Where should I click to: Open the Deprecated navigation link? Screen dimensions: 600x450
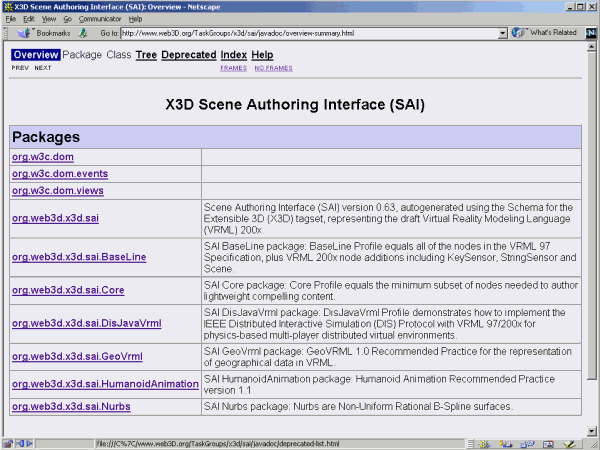pyautogui.click(x=188, y=55)
